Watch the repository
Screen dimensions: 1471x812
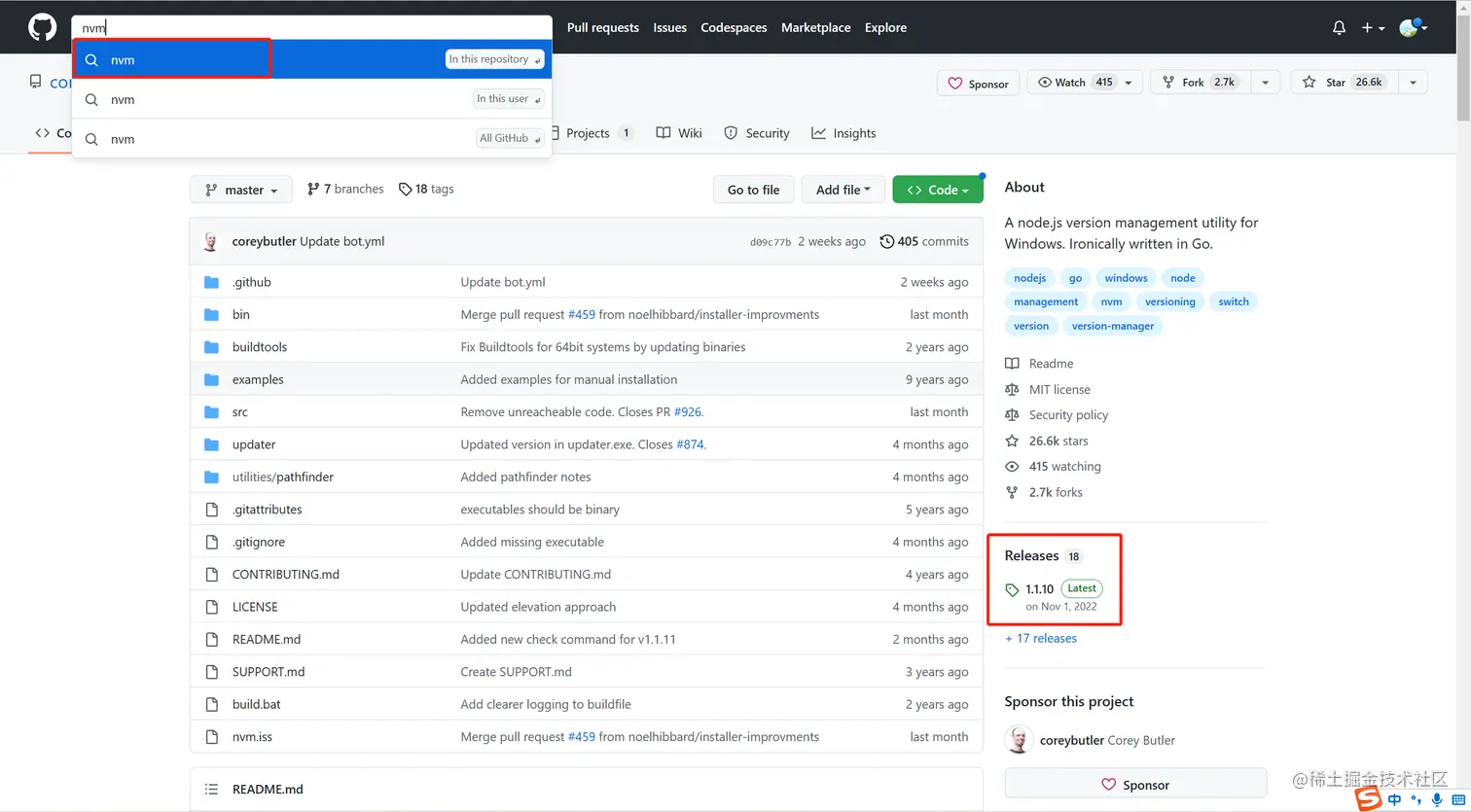tap(1074, 83)
